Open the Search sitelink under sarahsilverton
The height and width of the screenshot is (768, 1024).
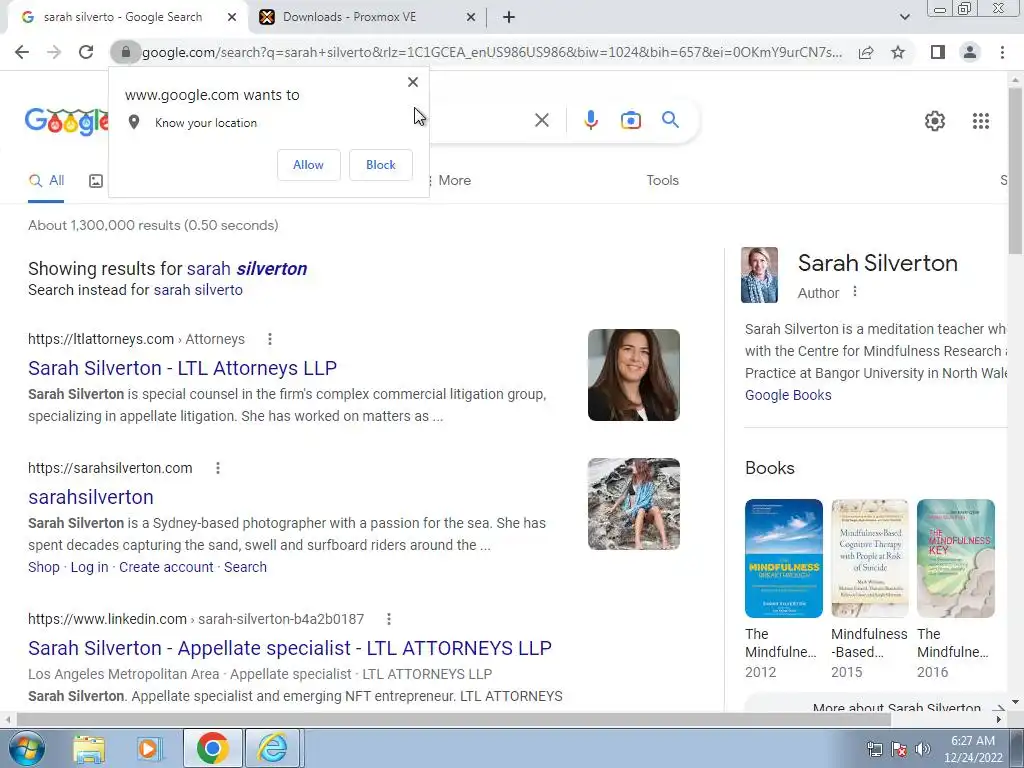pyautogui.click(x=245, y=567)
